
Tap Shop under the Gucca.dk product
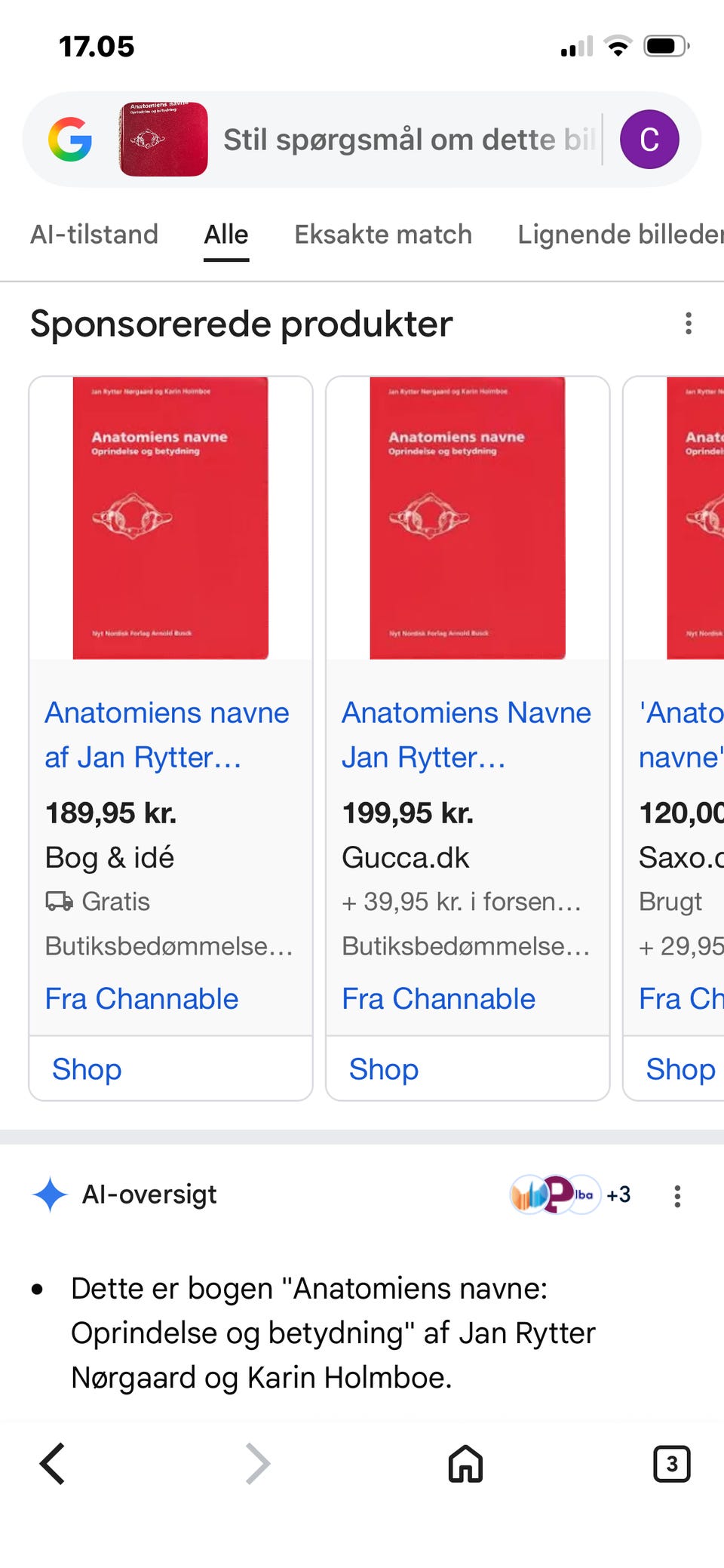coord(383,1069)
